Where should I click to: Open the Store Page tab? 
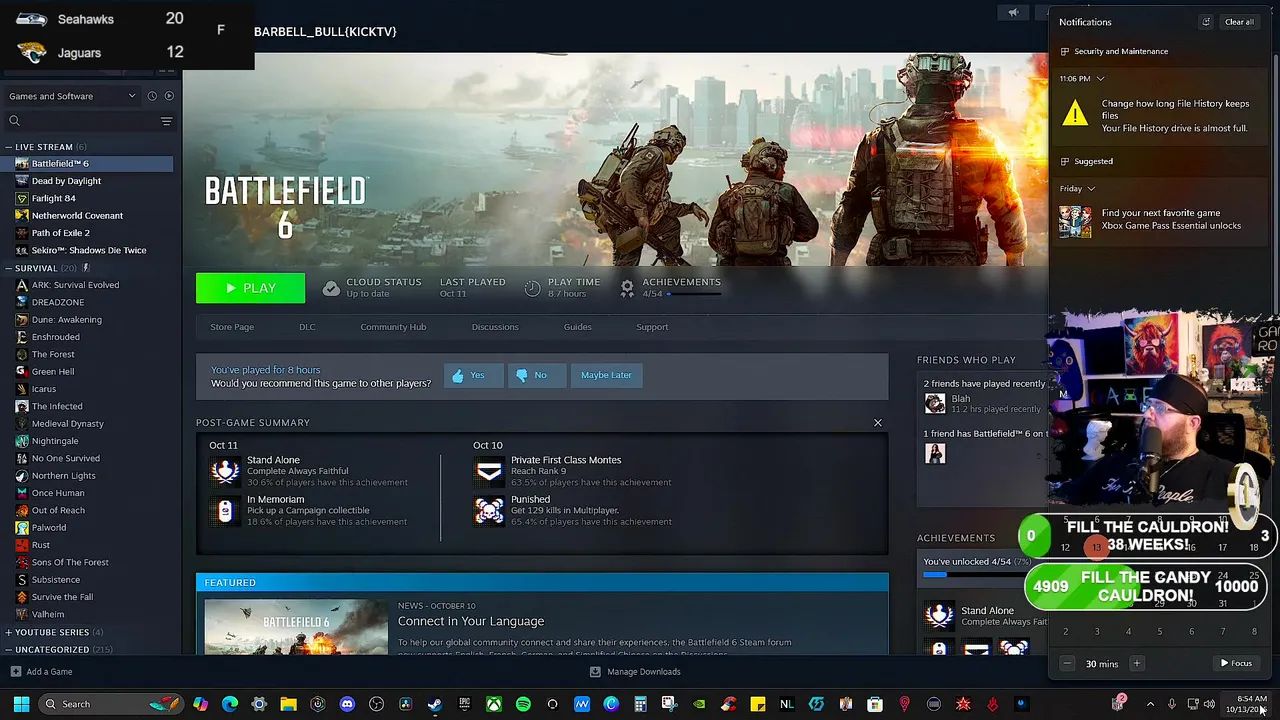pyautogui.click(x=232, y=327)
